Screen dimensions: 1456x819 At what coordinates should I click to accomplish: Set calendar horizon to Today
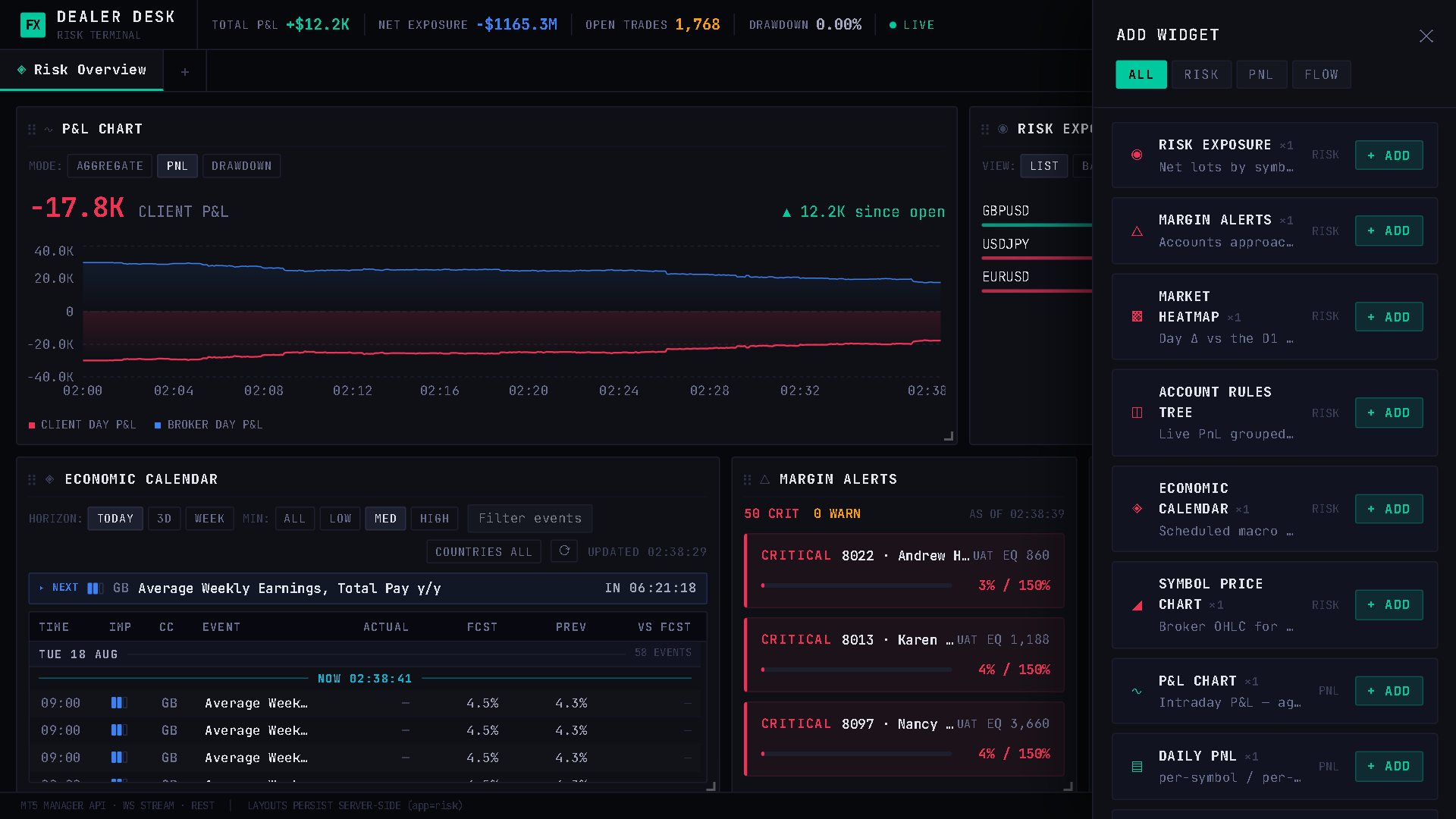click(115, 519)
